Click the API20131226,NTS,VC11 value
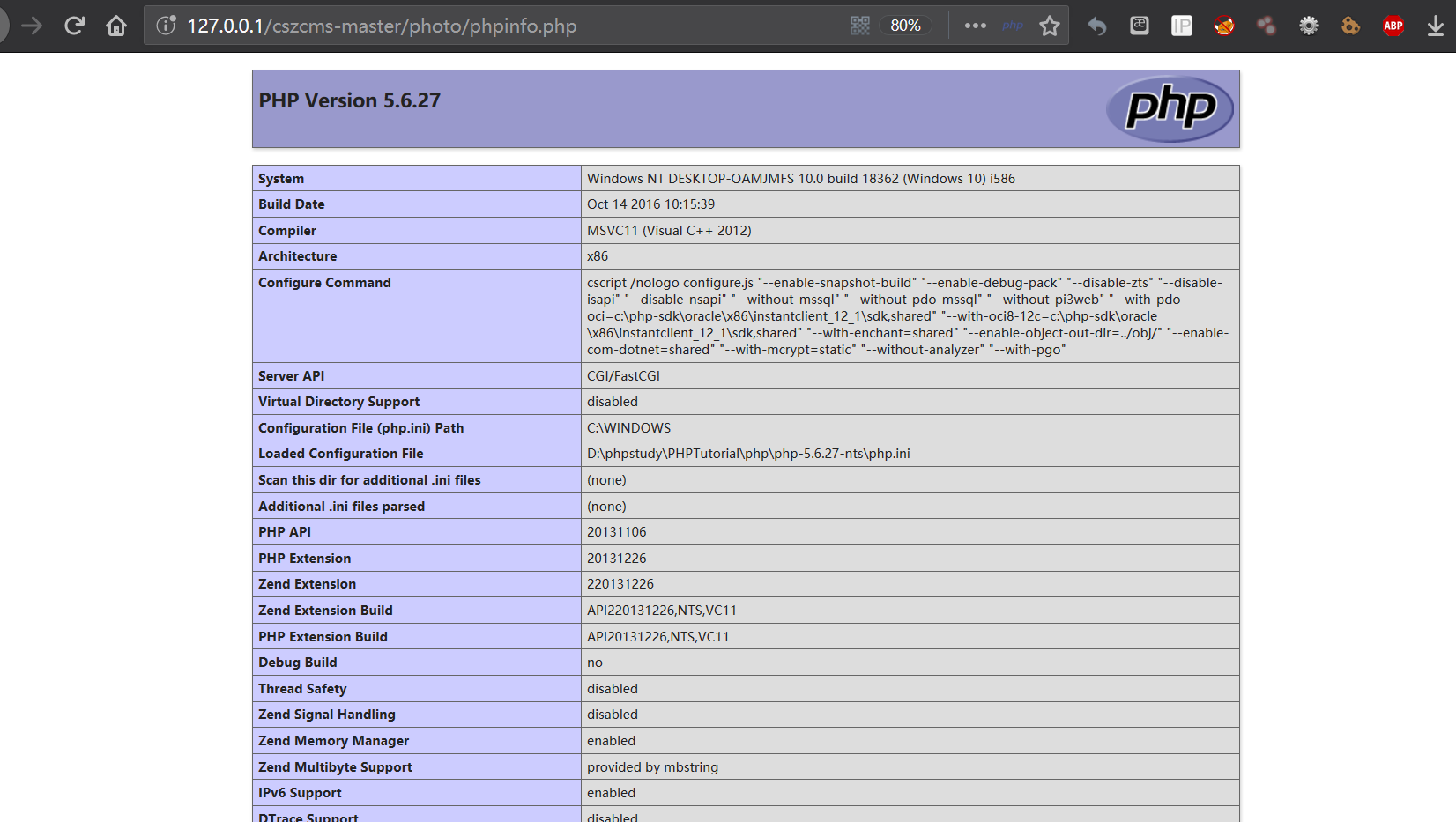This screenshot has height=822, width=1456. coord(658,637)
